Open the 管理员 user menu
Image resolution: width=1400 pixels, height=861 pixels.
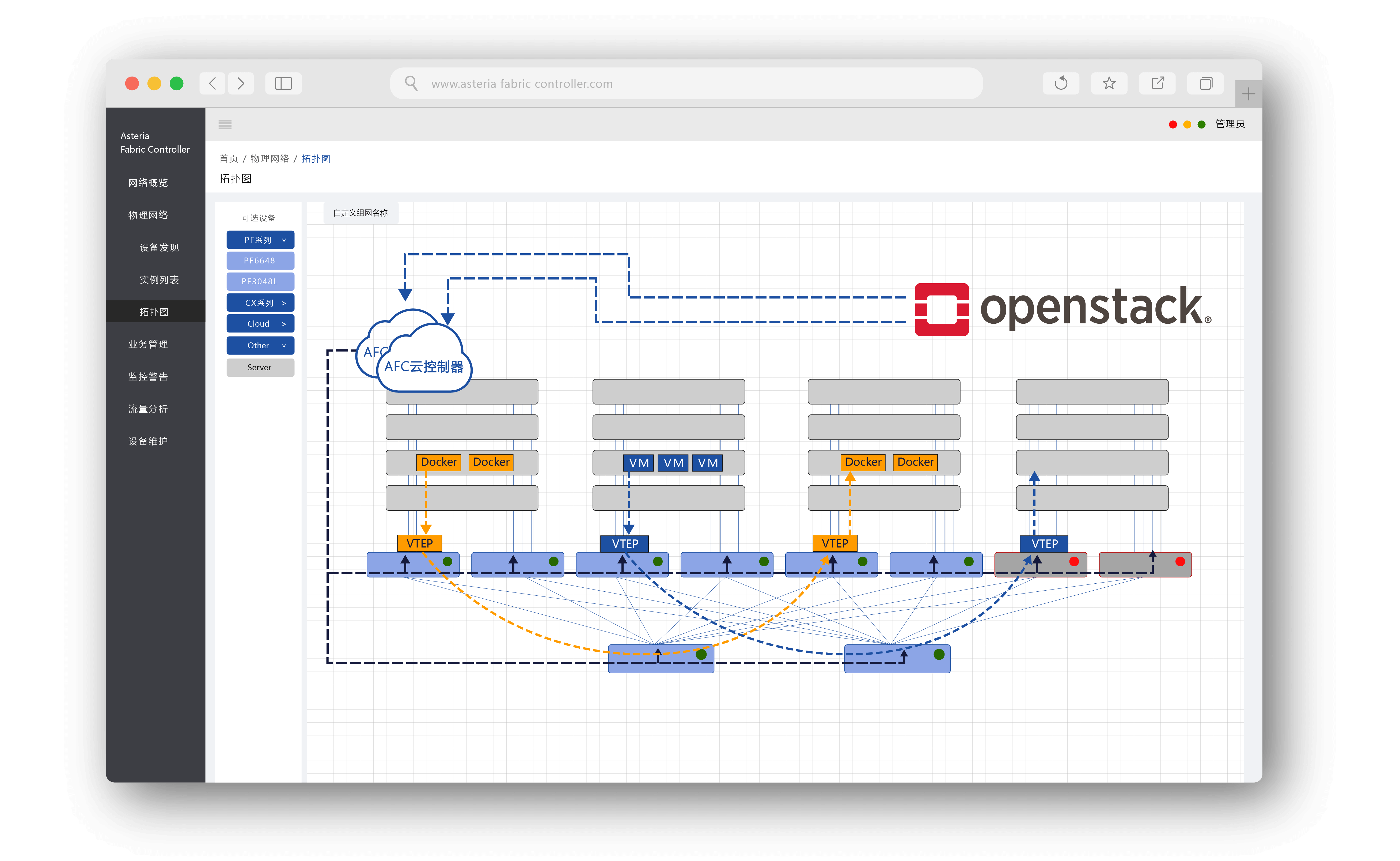1230,124
